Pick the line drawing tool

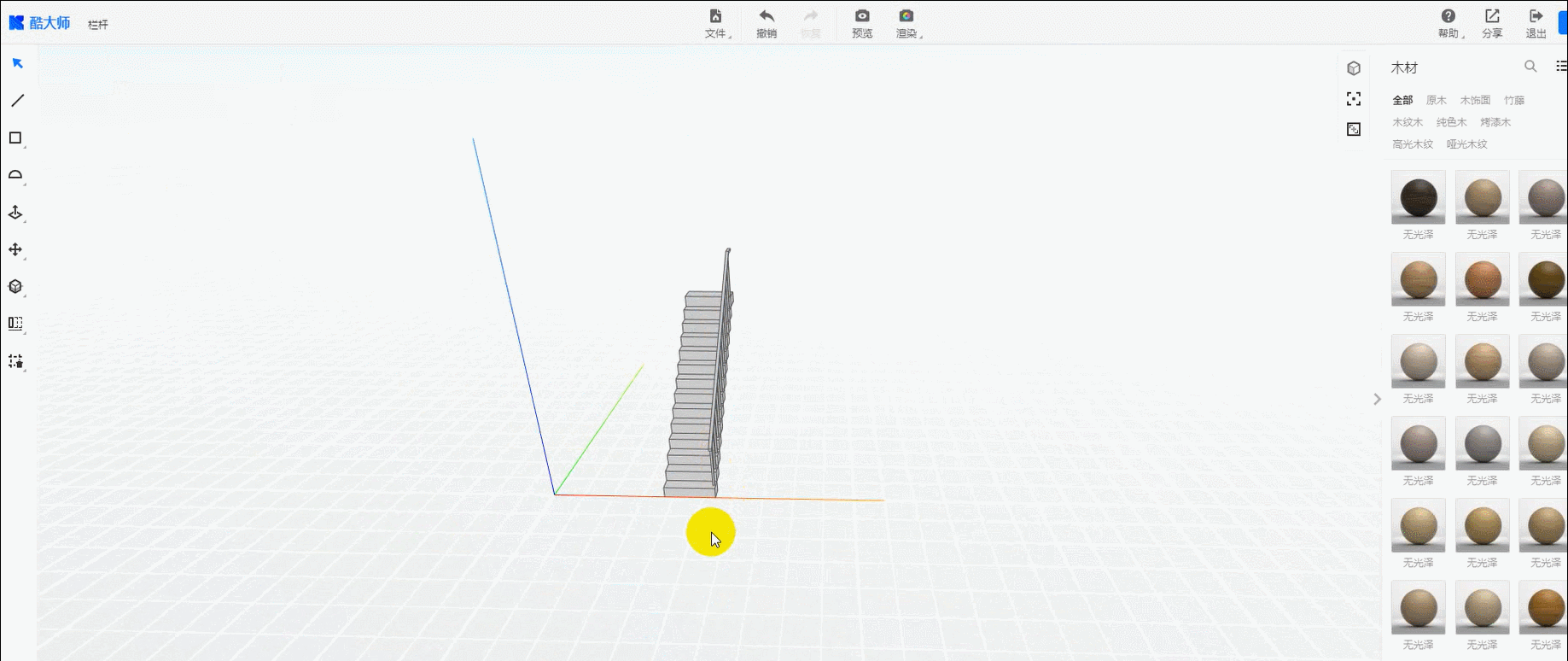click(17, 101)
